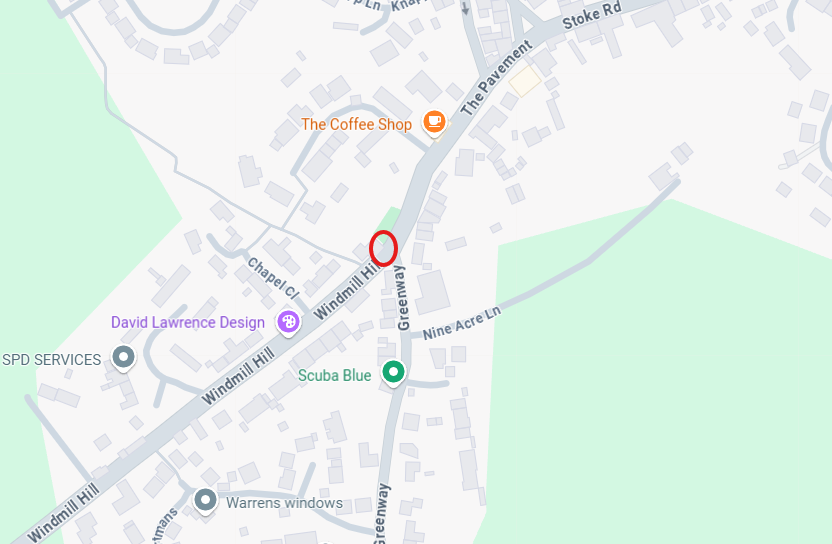
Task: Select the vertical Greenway label near Nine Acre Ln
Action: point(402,298)
